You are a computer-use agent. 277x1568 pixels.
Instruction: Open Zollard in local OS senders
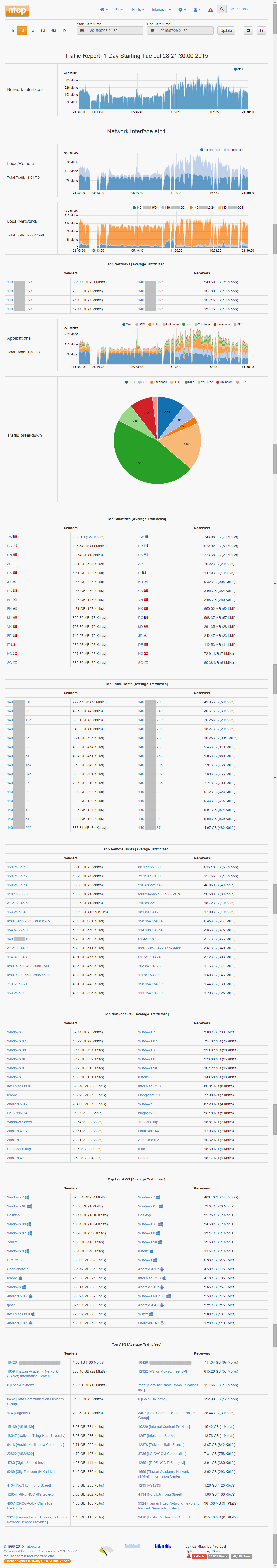tap(12, 1242)
